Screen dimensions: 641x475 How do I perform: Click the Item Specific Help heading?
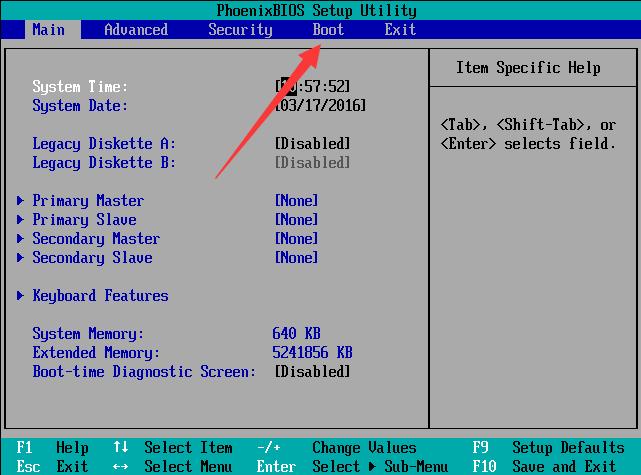(x=528, y=68)
